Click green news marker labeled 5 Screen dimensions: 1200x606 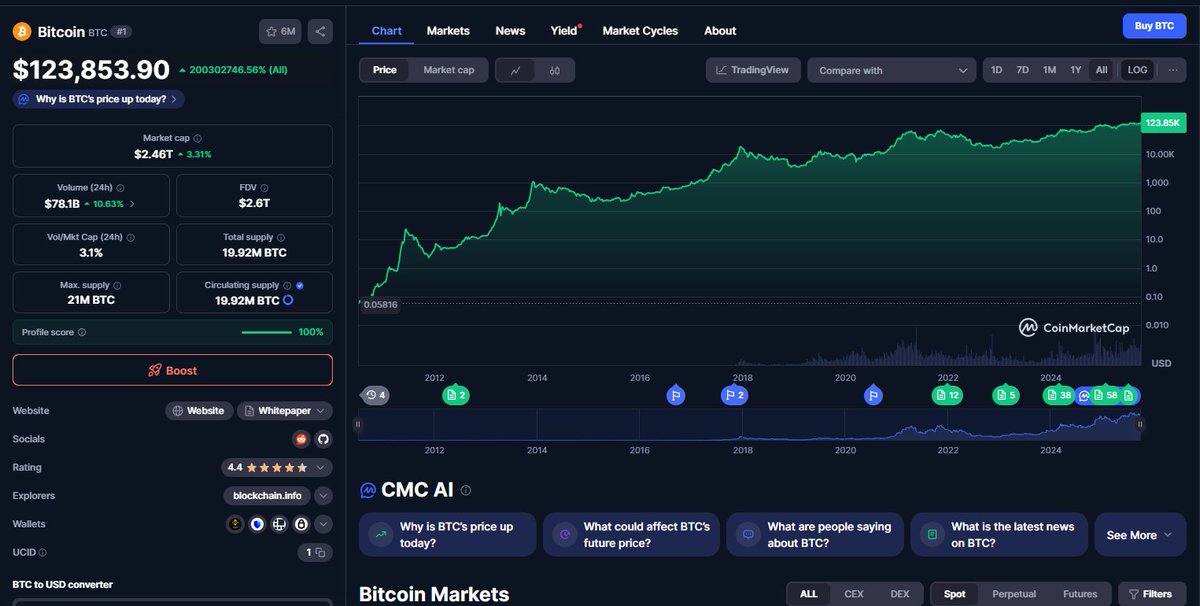pyautogui.click(x=1005, y=395)
